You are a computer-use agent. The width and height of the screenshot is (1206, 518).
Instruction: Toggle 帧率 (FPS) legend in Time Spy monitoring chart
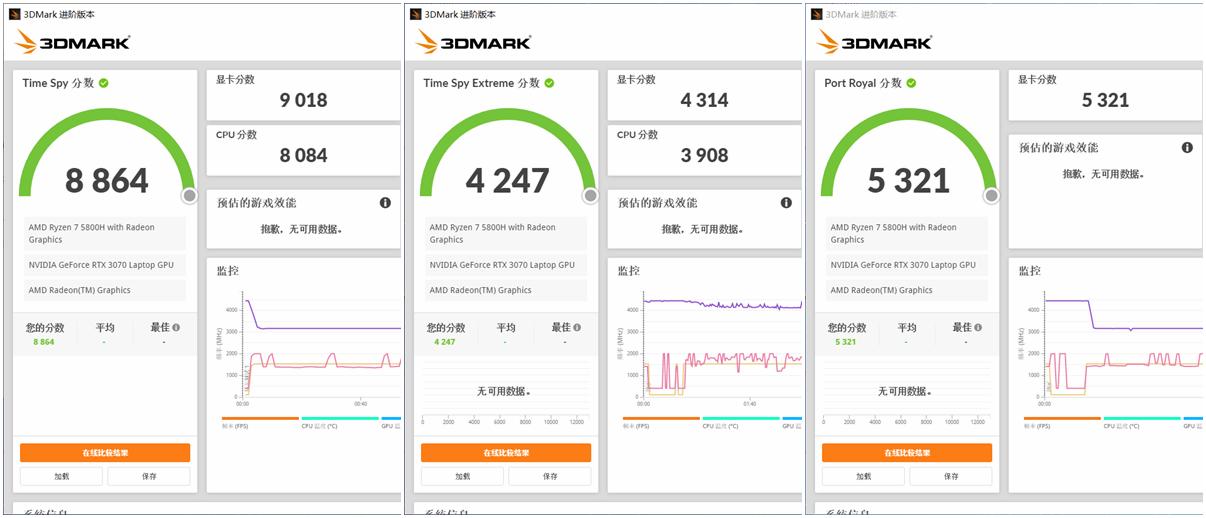click(260, 422)
